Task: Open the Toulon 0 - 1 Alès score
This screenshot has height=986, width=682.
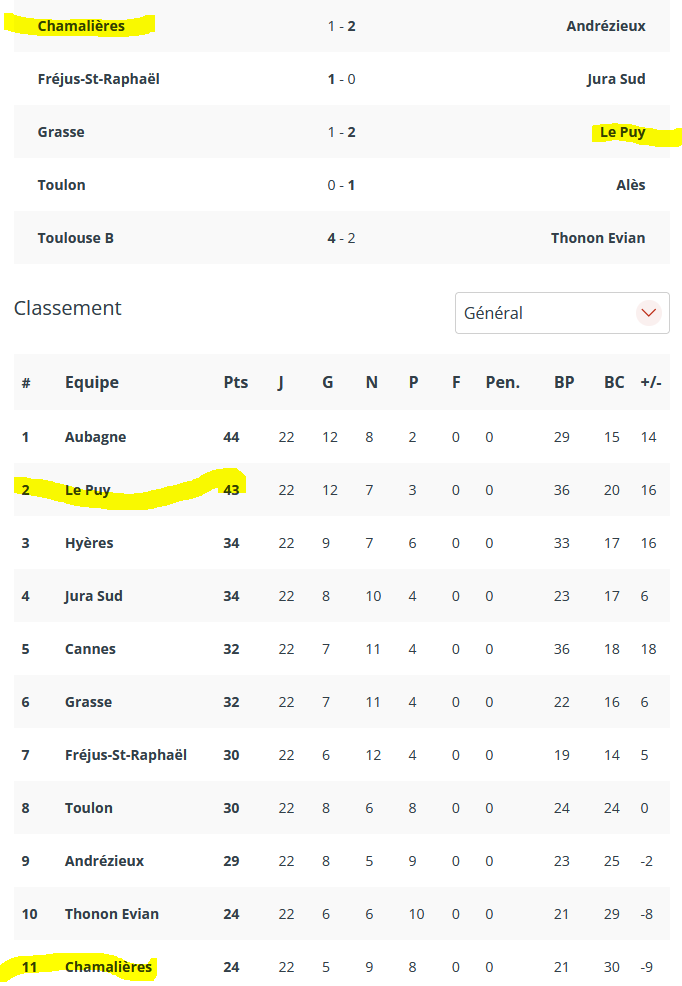Action: click(x=341, y=185)
